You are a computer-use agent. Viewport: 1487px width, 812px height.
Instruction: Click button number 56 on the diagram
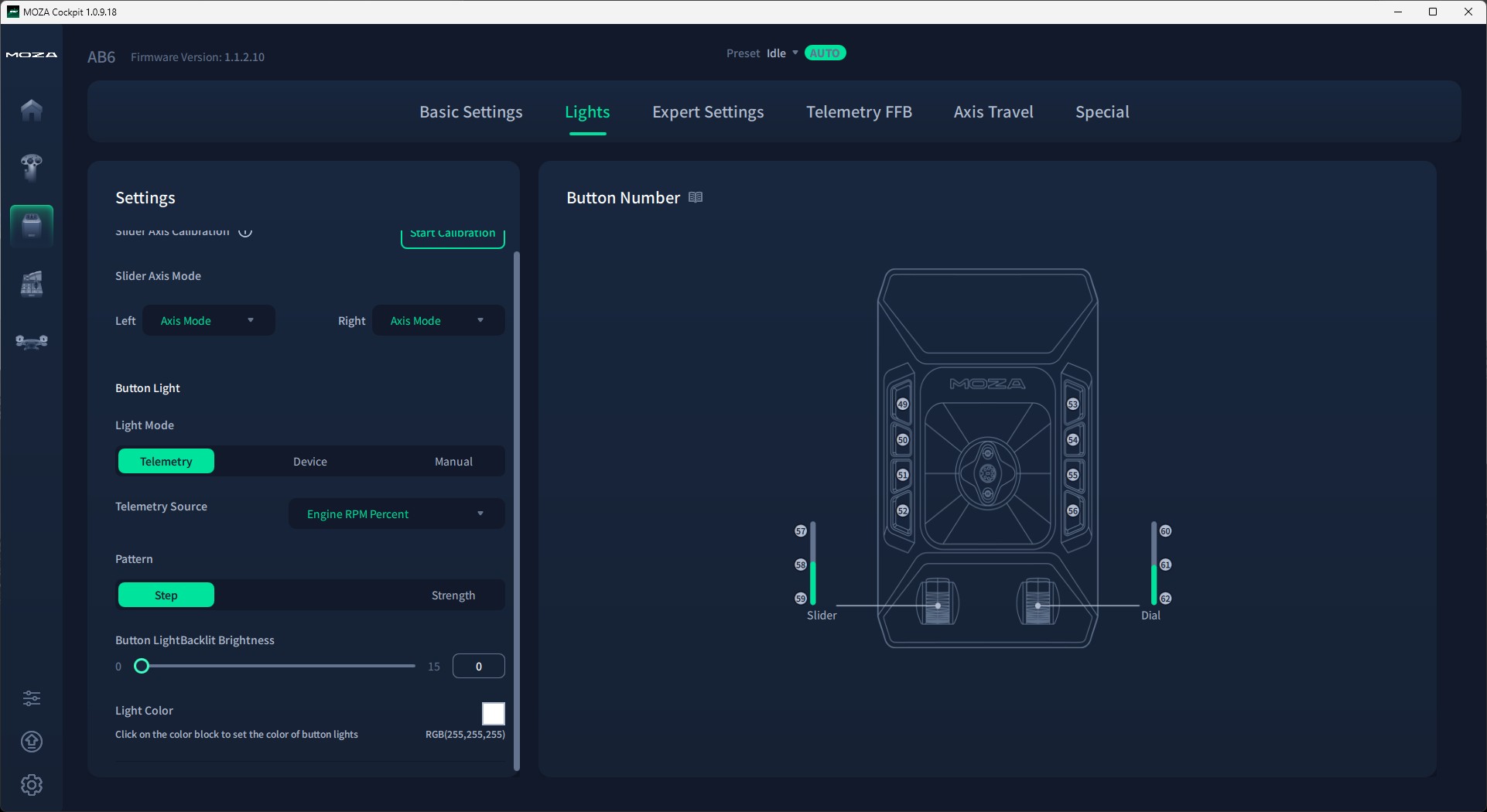pyautogui.click(x=1073, y=510)
